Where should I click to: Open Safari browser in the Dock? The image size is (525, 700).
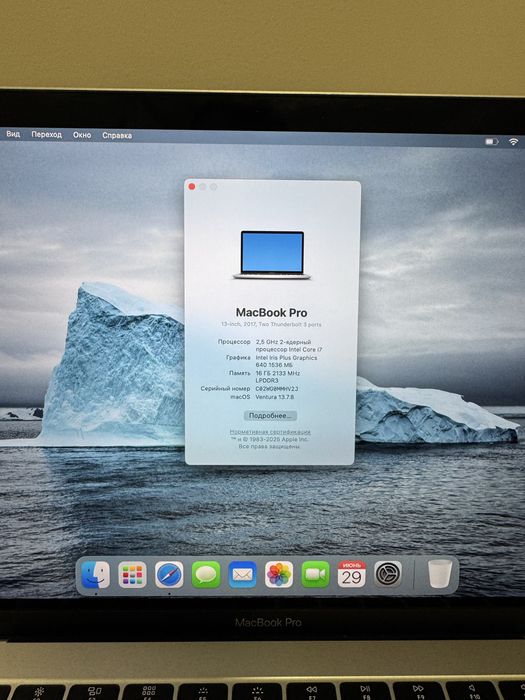pos(169,574)
